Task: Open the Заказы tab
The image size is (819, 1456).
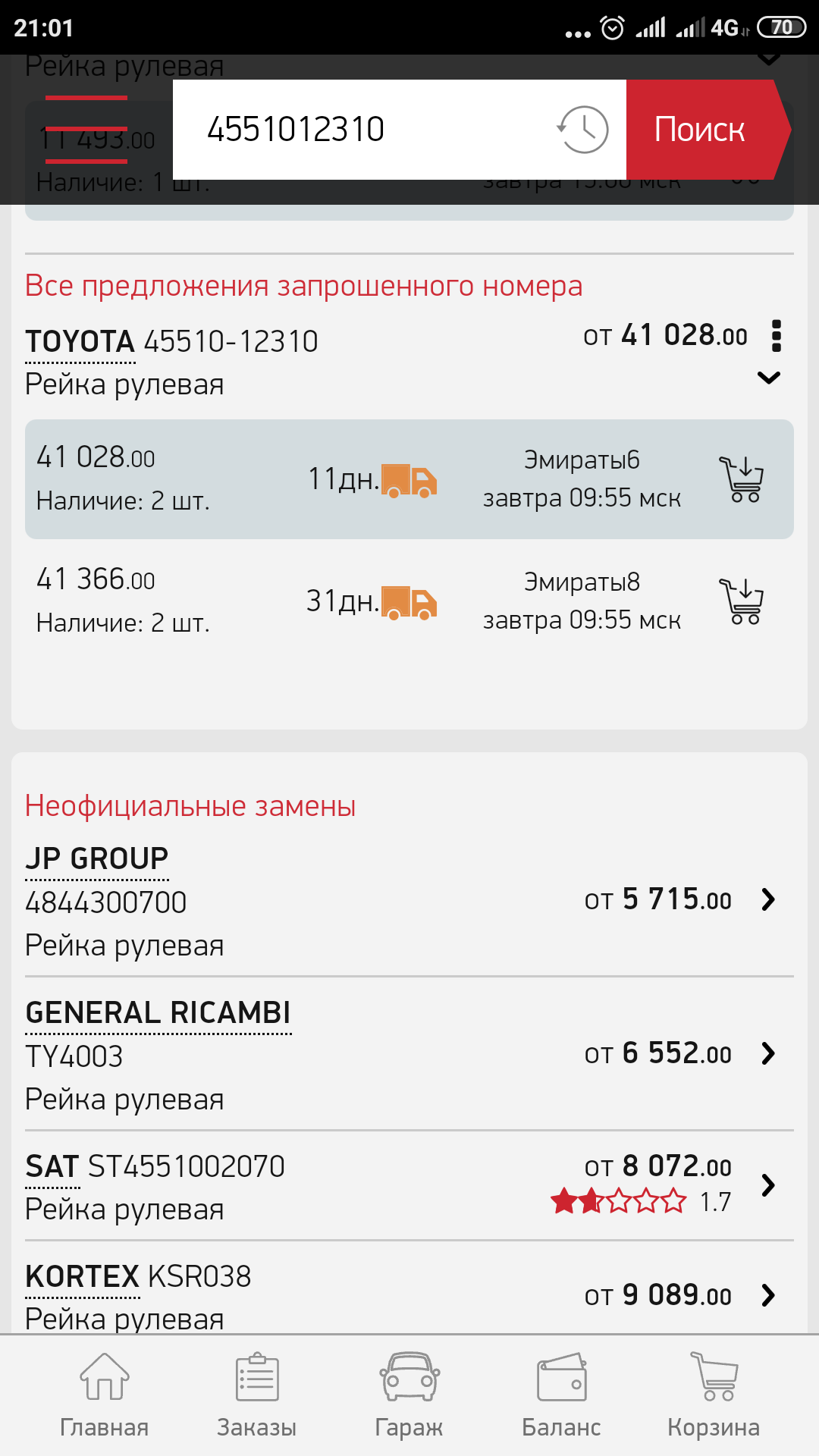Action: pyautogui.click(x=256, y=1395)
